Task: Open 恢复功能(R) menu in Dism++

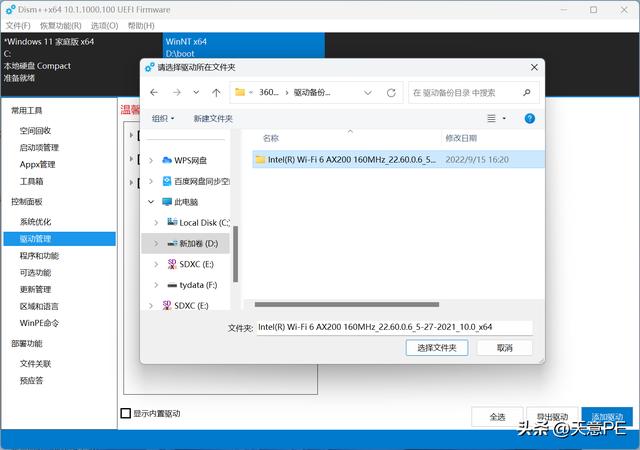Action: (60, 26)
